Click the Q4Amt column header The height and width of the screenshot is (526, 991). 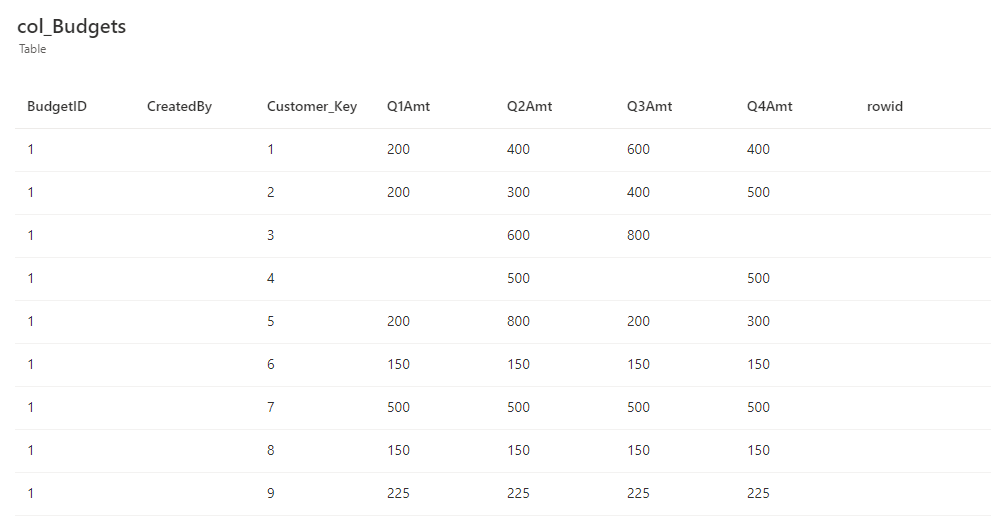769,106
